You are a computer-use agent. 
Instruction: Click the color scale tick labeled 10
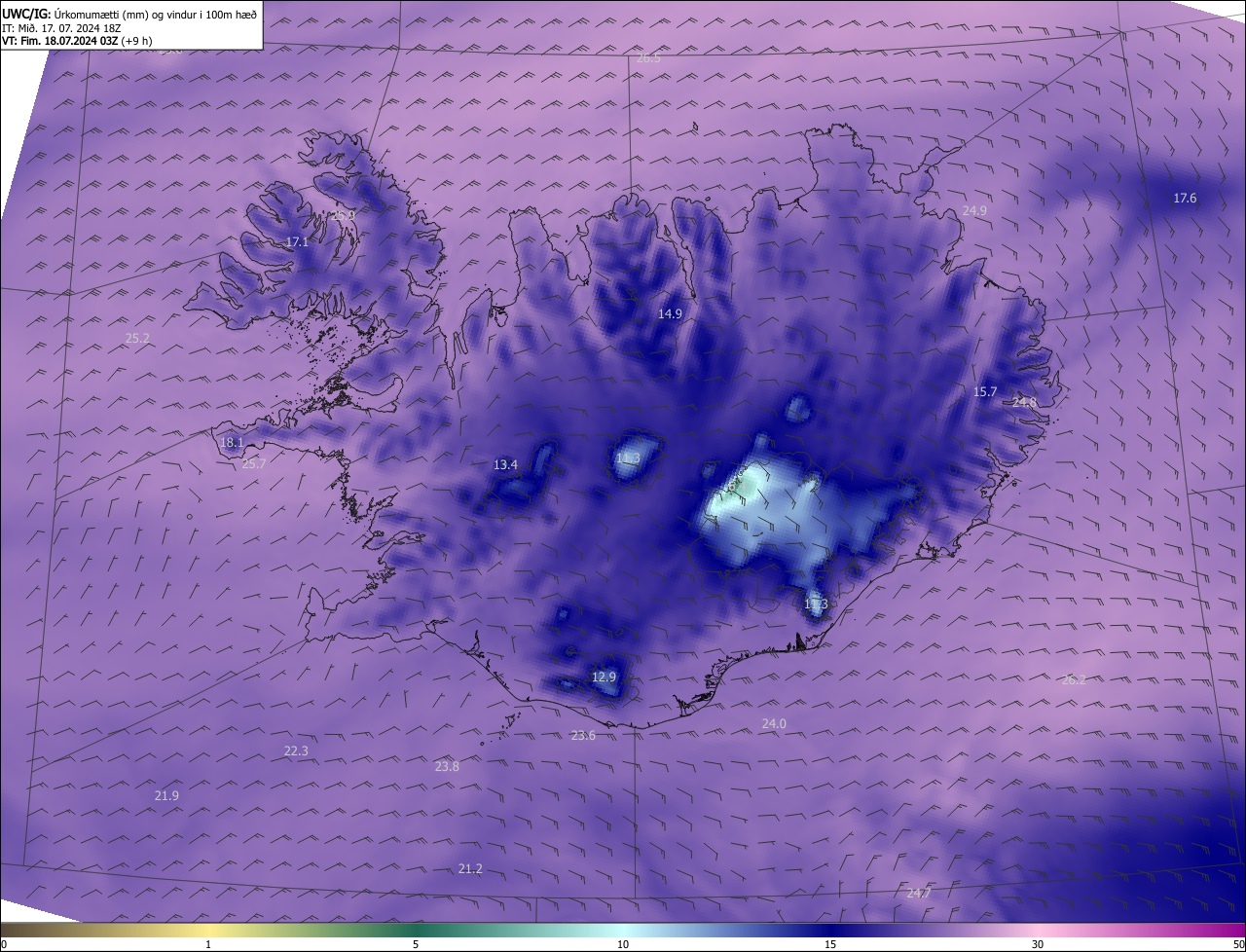coord(623,944)
